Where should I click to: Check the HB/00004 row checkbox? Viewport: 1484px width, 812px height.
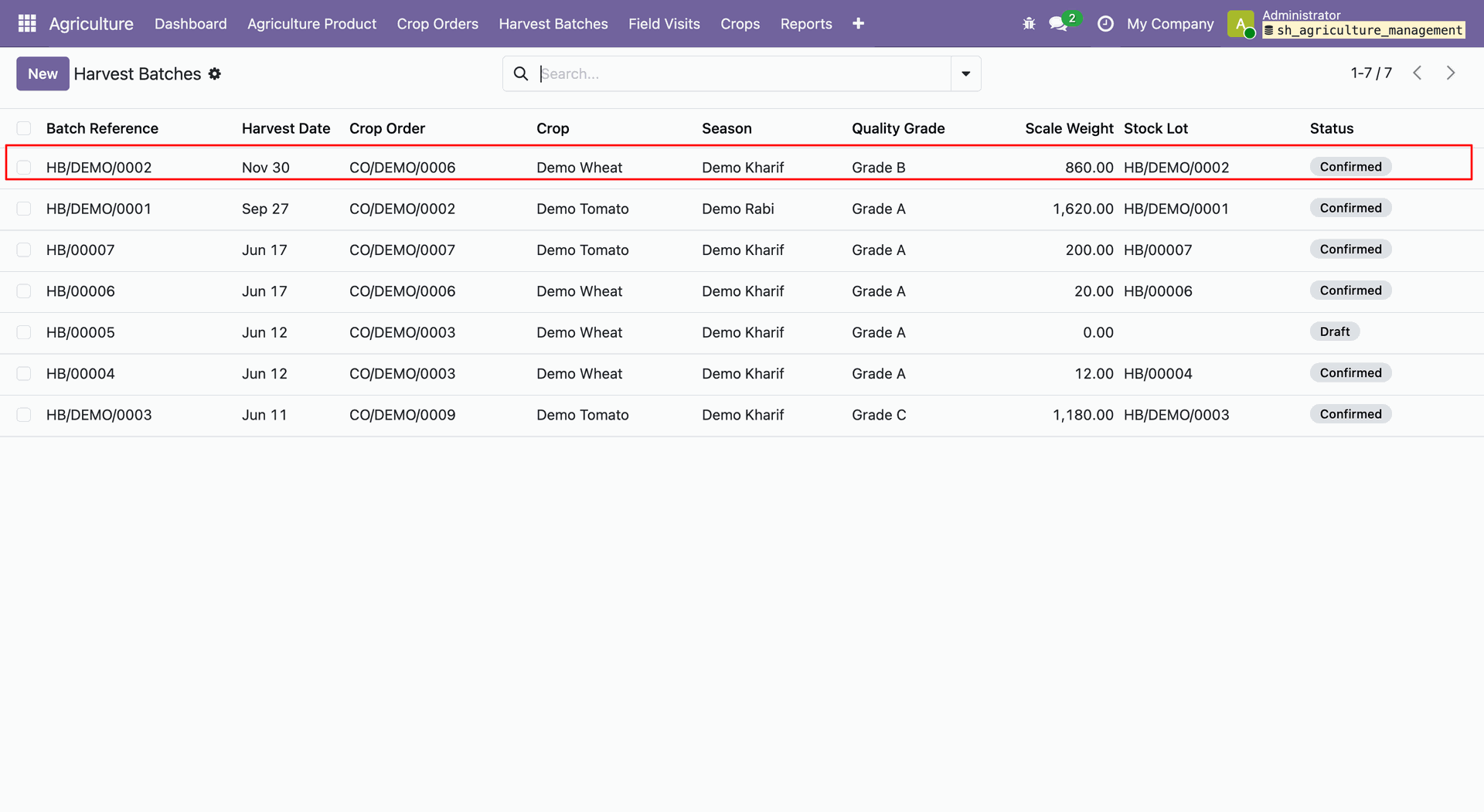(24, 373)
